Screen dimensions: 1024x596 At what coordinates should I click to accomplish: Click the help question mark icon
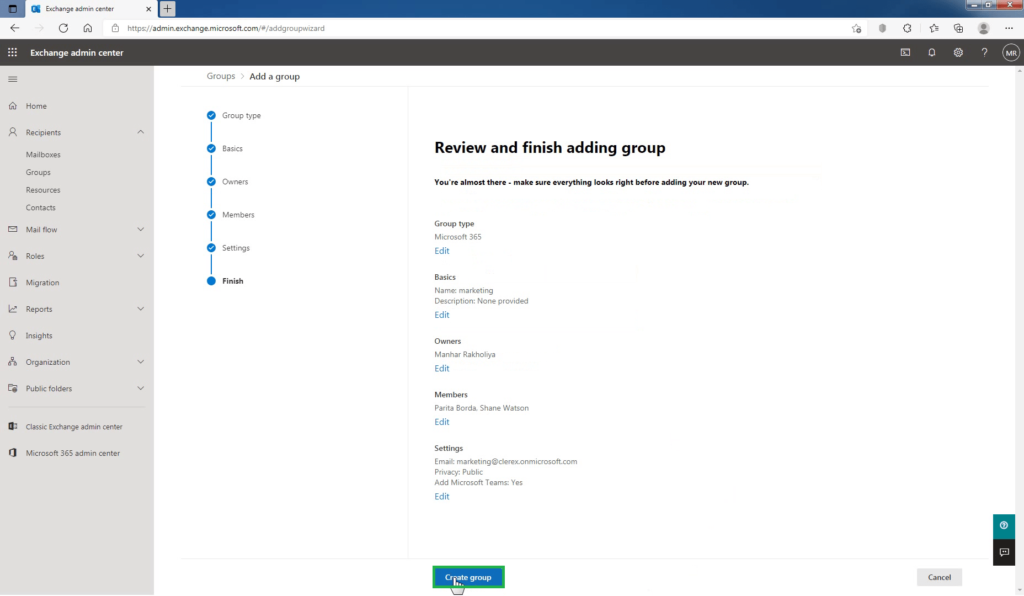click(x=984, y=52)
